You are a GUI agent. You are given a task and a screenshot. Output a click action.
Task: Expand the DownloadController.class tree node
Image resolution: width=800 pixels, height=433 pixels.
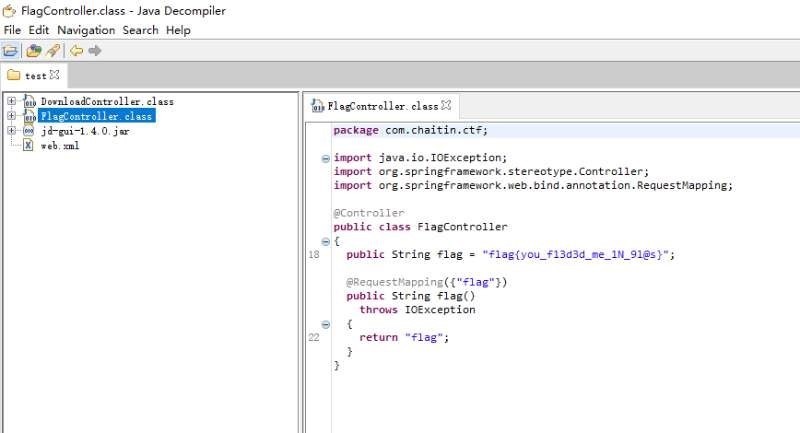[11, 101]
